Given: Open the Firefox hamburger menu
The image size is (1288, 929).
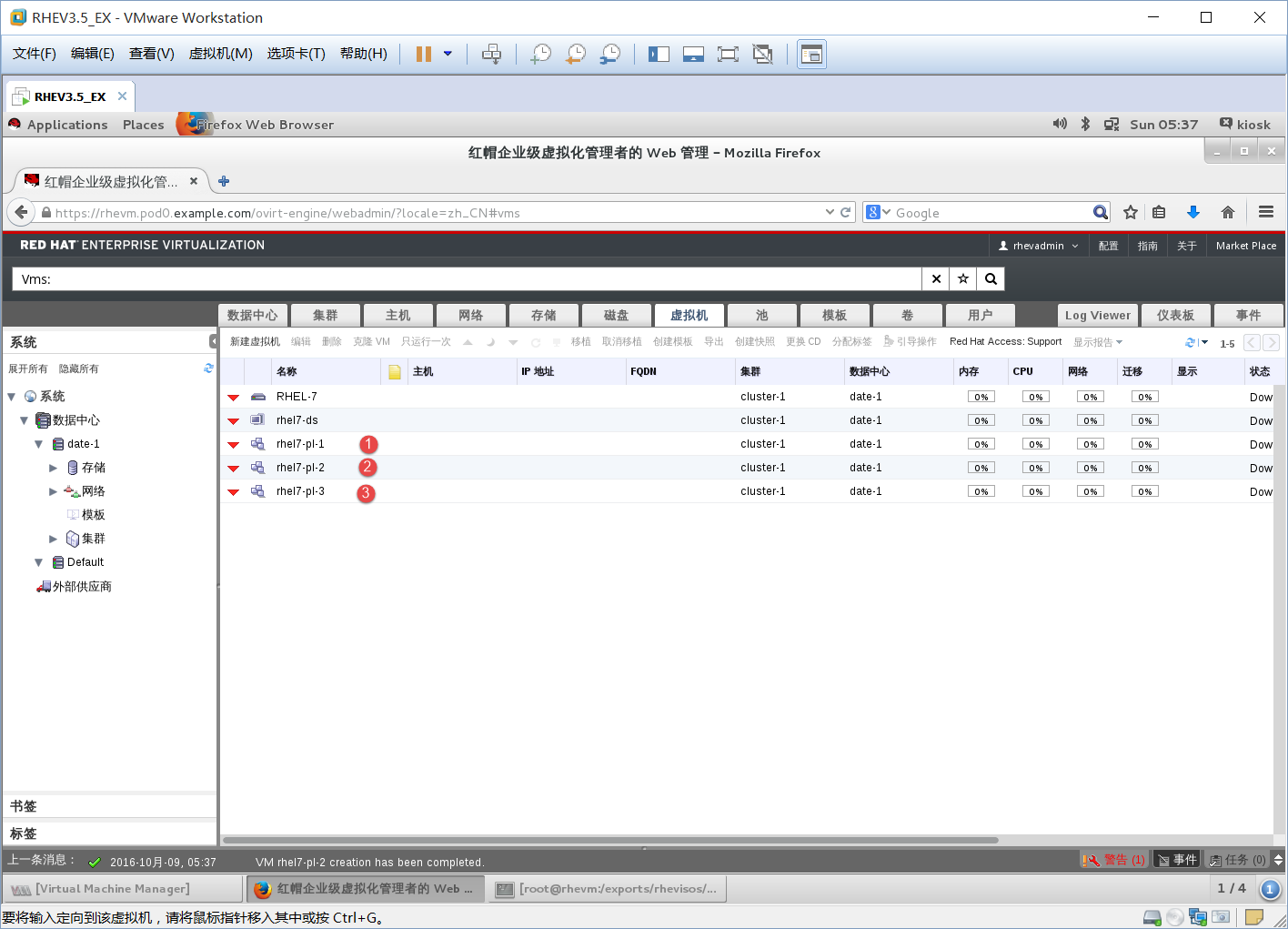Looking at the screenshot, I should click(1265, 212).
